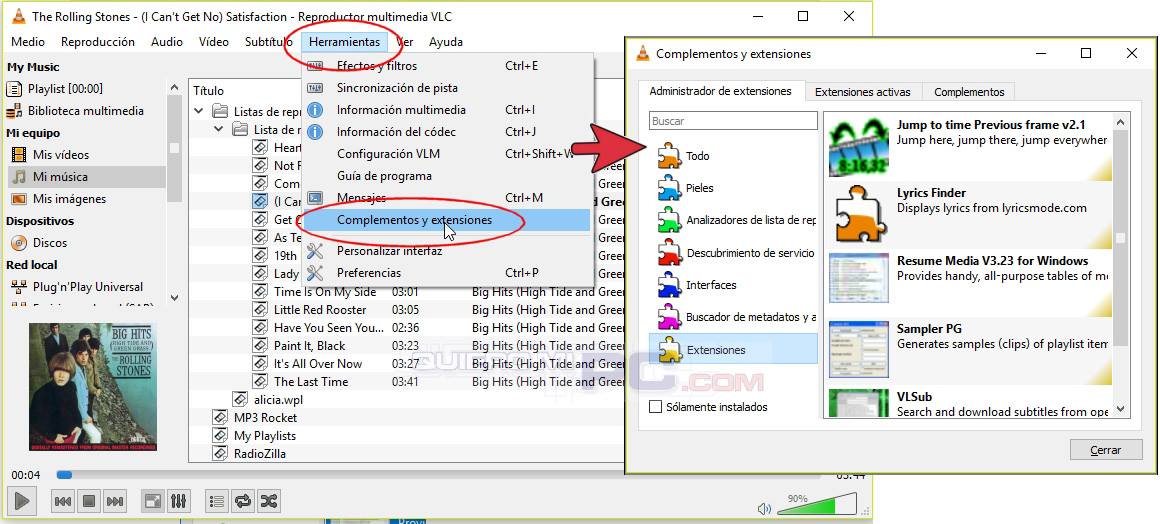Open extended settings equalizer icon
1160x524 pixels.
178,502
